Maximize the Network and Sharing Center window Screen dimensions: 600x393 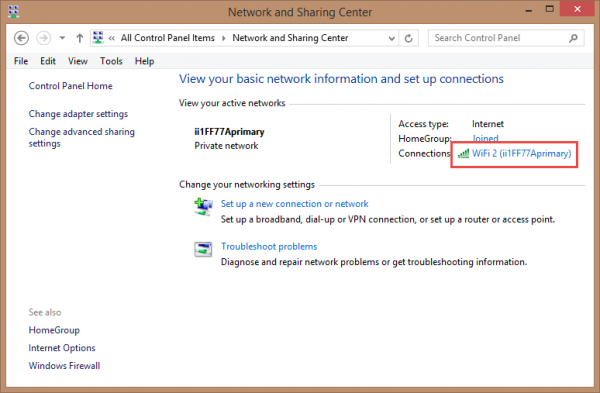click(x=549, y=10)
